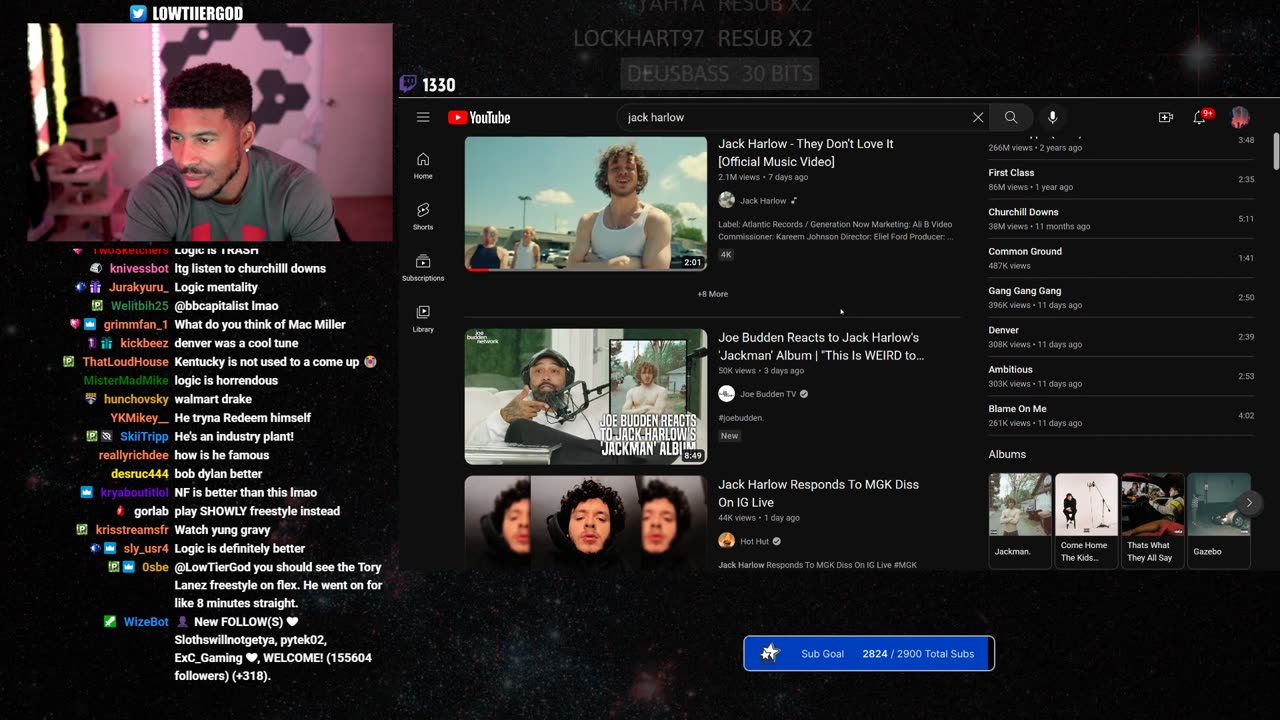This screenshot has width=1280, height=720.
Task: Open Library in the sidebar
Action: pos(423,319)
